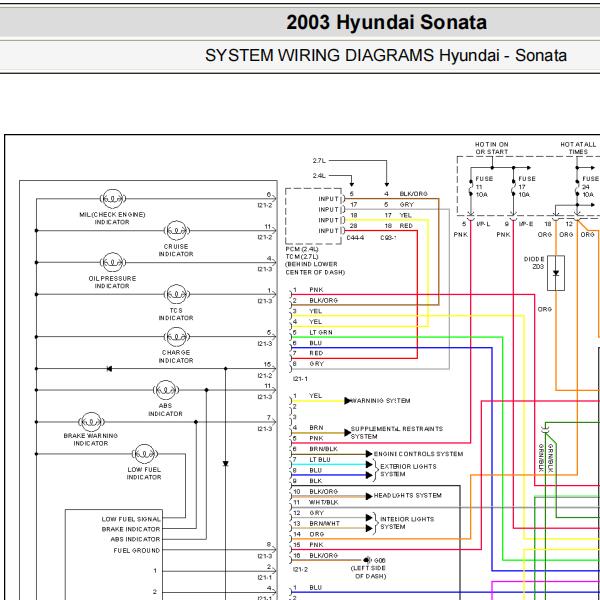Select the 'LOW FUEL SIGNAL' terminal label
The height and width of the screenshot is (600, 600).
pyautogui.click(x=131, y=519)
